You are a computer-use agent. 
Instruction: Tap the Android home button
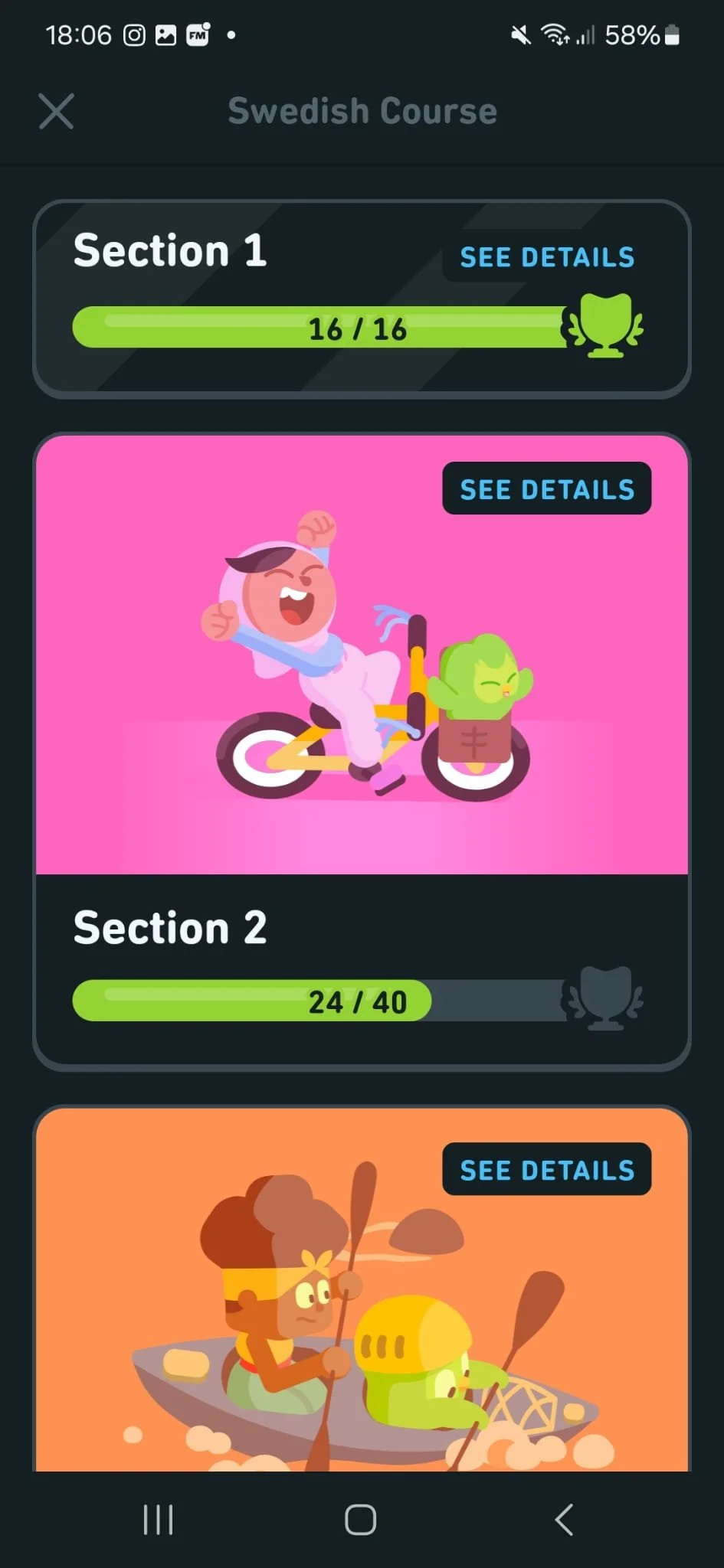[361, 1520]
